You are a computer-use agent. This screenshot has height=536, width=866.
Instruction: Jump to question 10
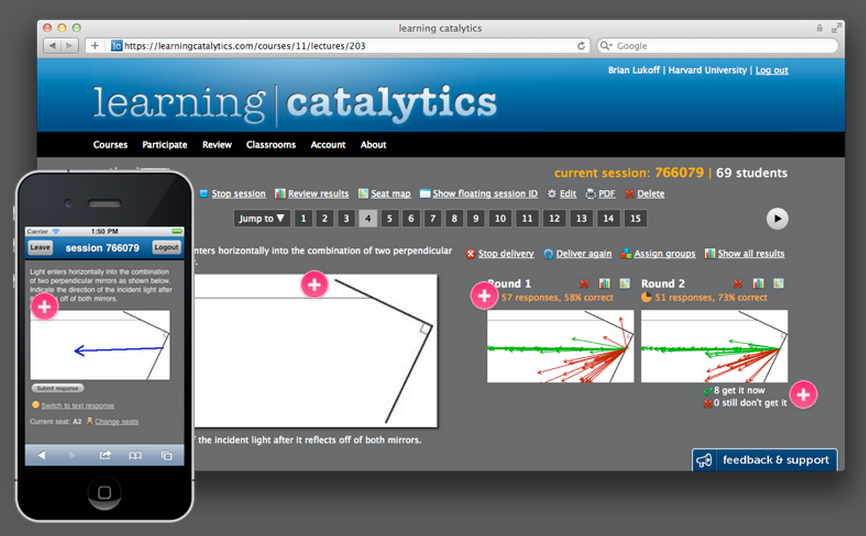pos(500,218)
